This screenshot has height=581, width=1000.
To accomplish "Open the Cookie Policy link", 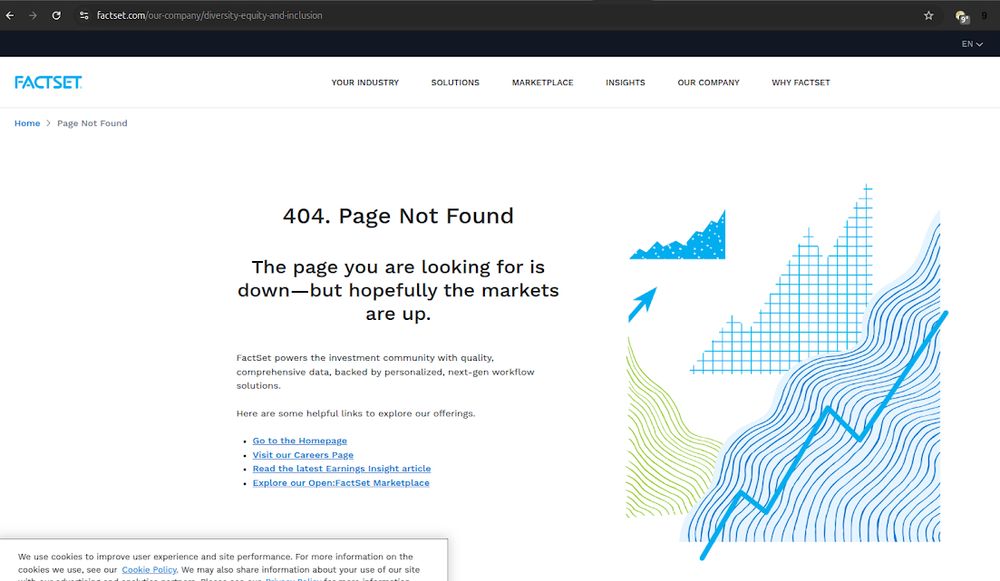I will pos(149,569).
